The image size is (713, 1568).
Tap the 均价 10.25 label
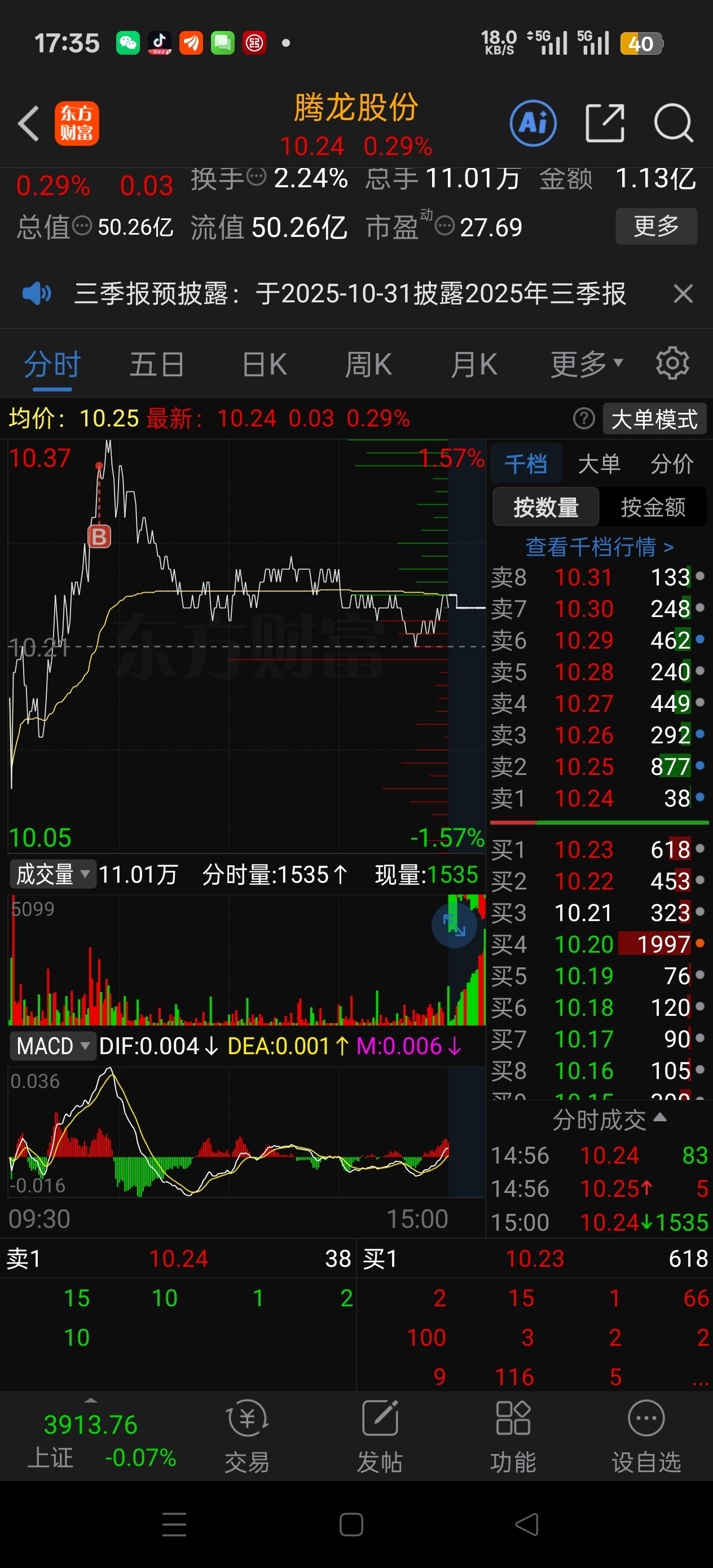click(74, 418)
